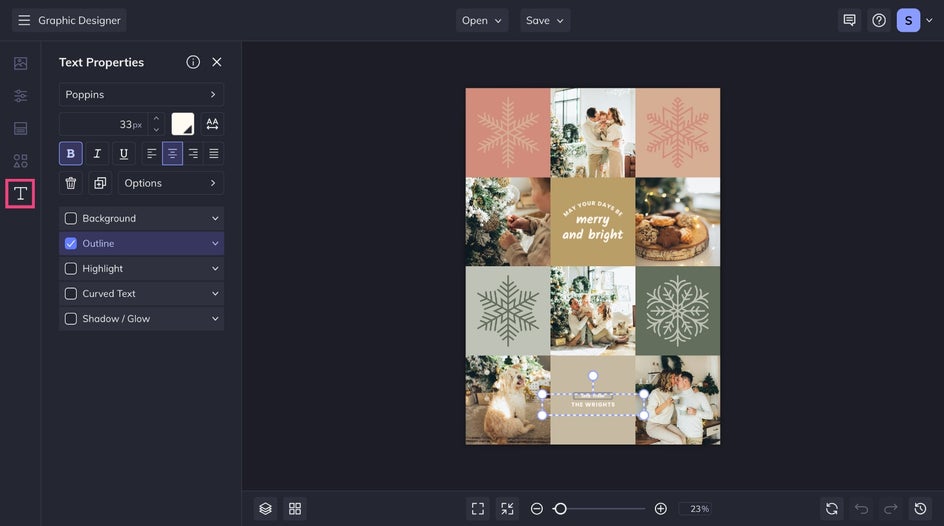Viewport: 944px width, 526px height.
Task: Open letter spacing AA control
Action: 212,124
